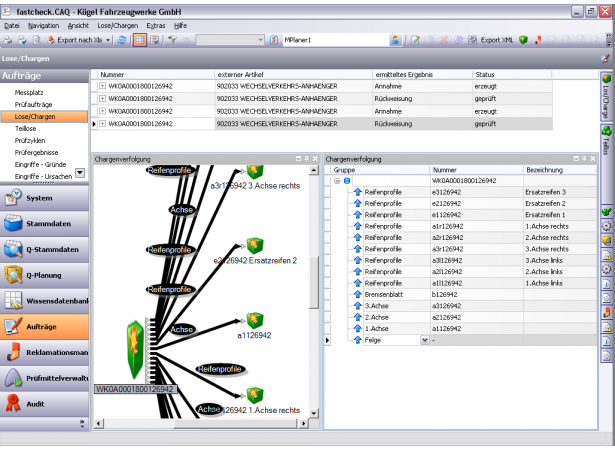
Task: Select the Q-Planung sidebar module
Action: coord(45,273)
